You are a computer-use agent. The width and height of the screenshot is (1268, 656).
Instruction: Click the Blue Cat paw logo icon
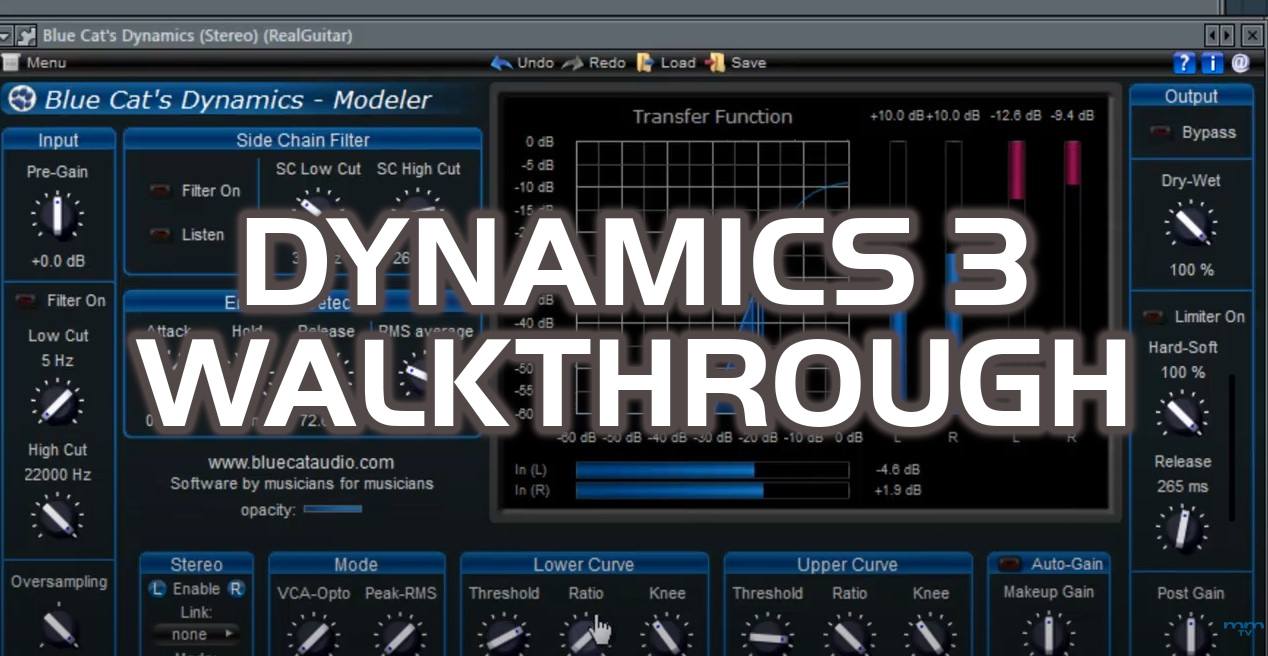click(23, 100)
